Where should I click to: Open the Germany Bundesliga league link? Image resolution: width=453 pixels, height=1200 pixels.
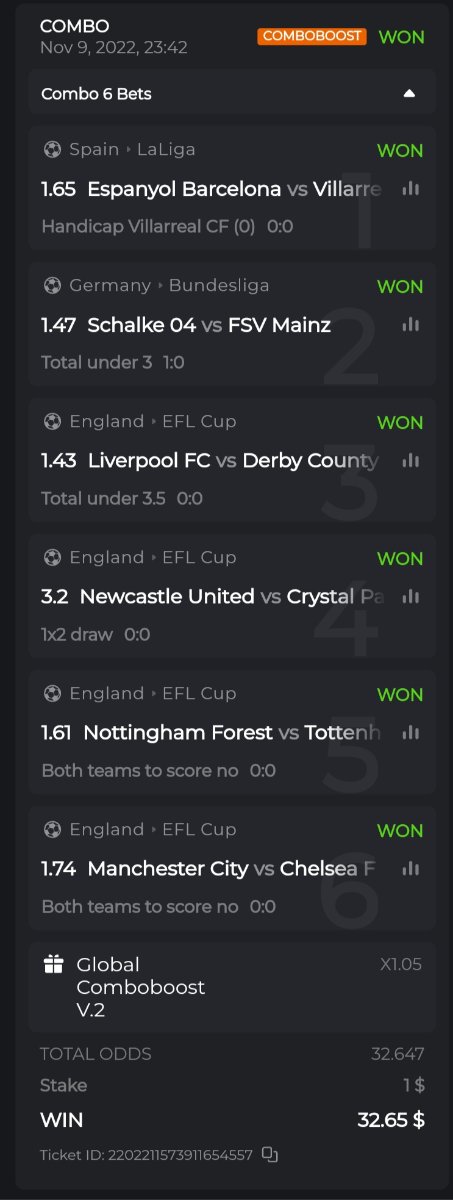tap(169, 286)
